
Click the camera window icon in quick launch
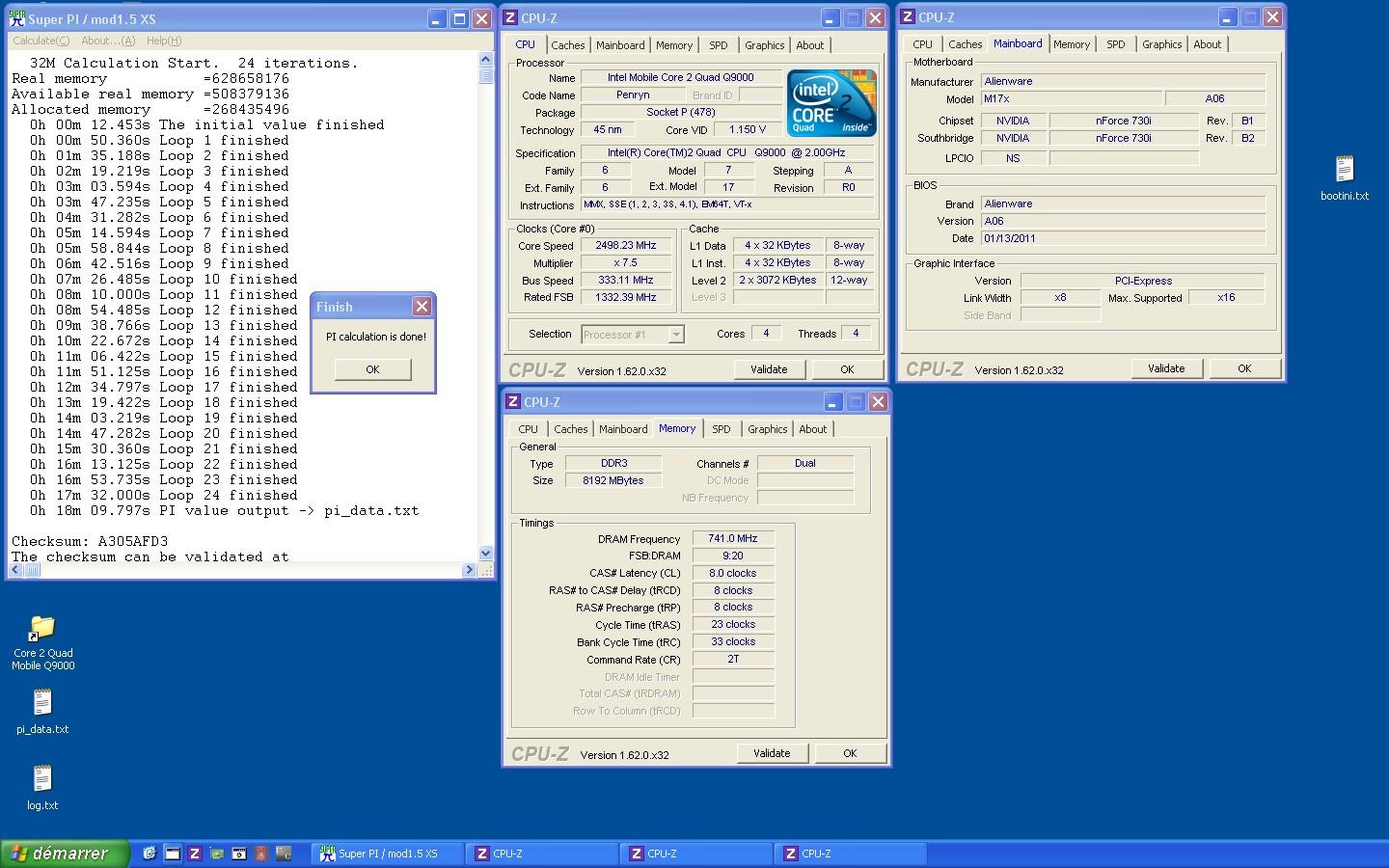click(x=239, y=854)
